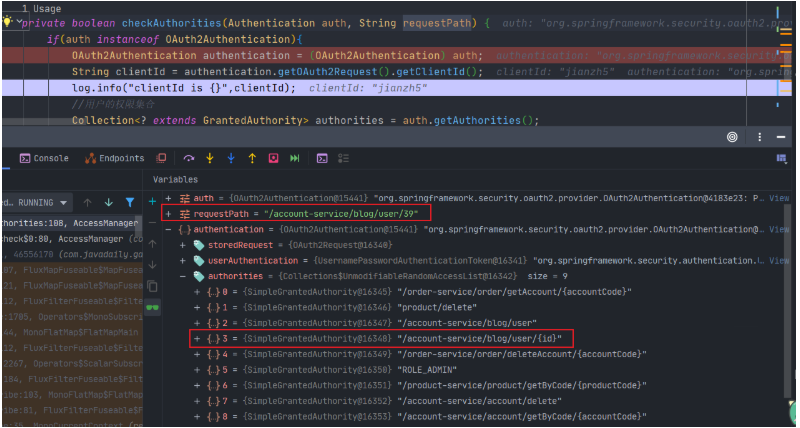The height and width of the screenshot is (428, 800).
Task: Collapse the authentication variable node
Action: (169, 230)
